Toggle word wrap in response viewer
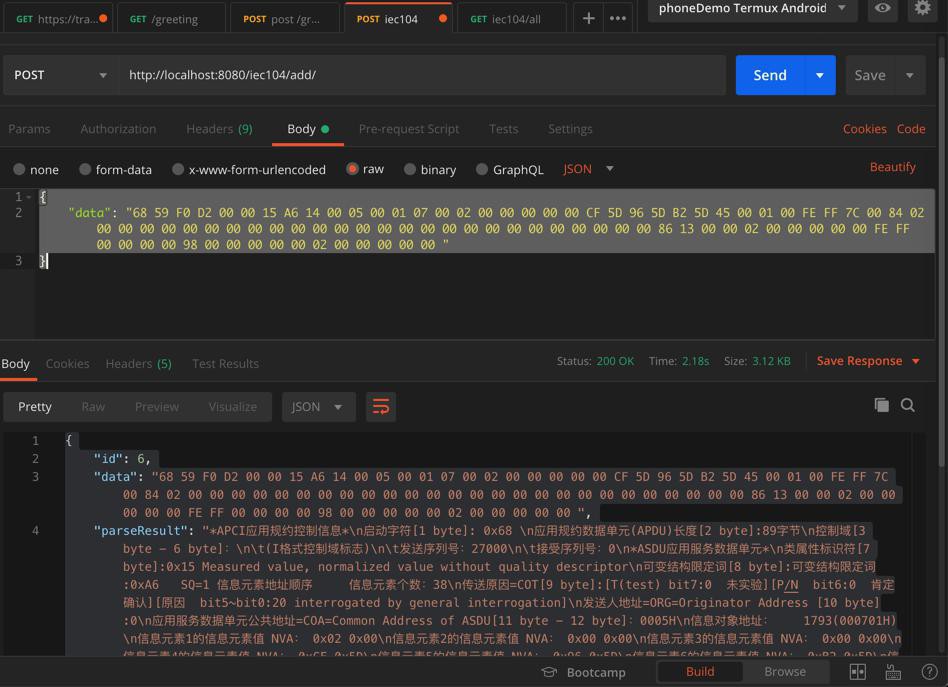The height and width of the screenshot is (687, 948). coord(381,407)
